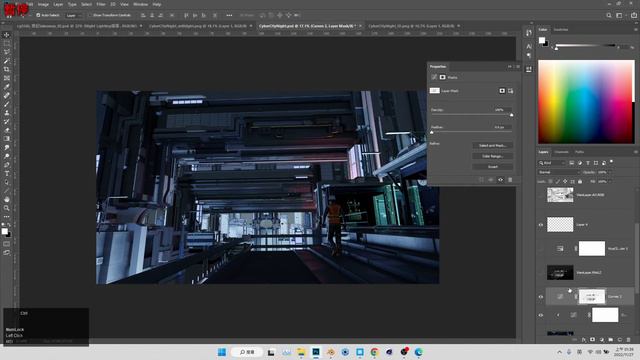Load selection from mask in Properties

coord(481,180)
